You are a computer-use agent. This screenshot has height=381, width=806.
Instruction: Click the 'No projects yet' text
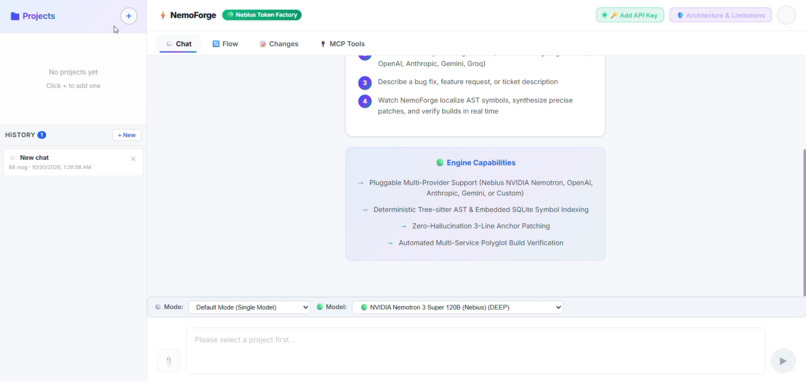[x=73, y=72]
